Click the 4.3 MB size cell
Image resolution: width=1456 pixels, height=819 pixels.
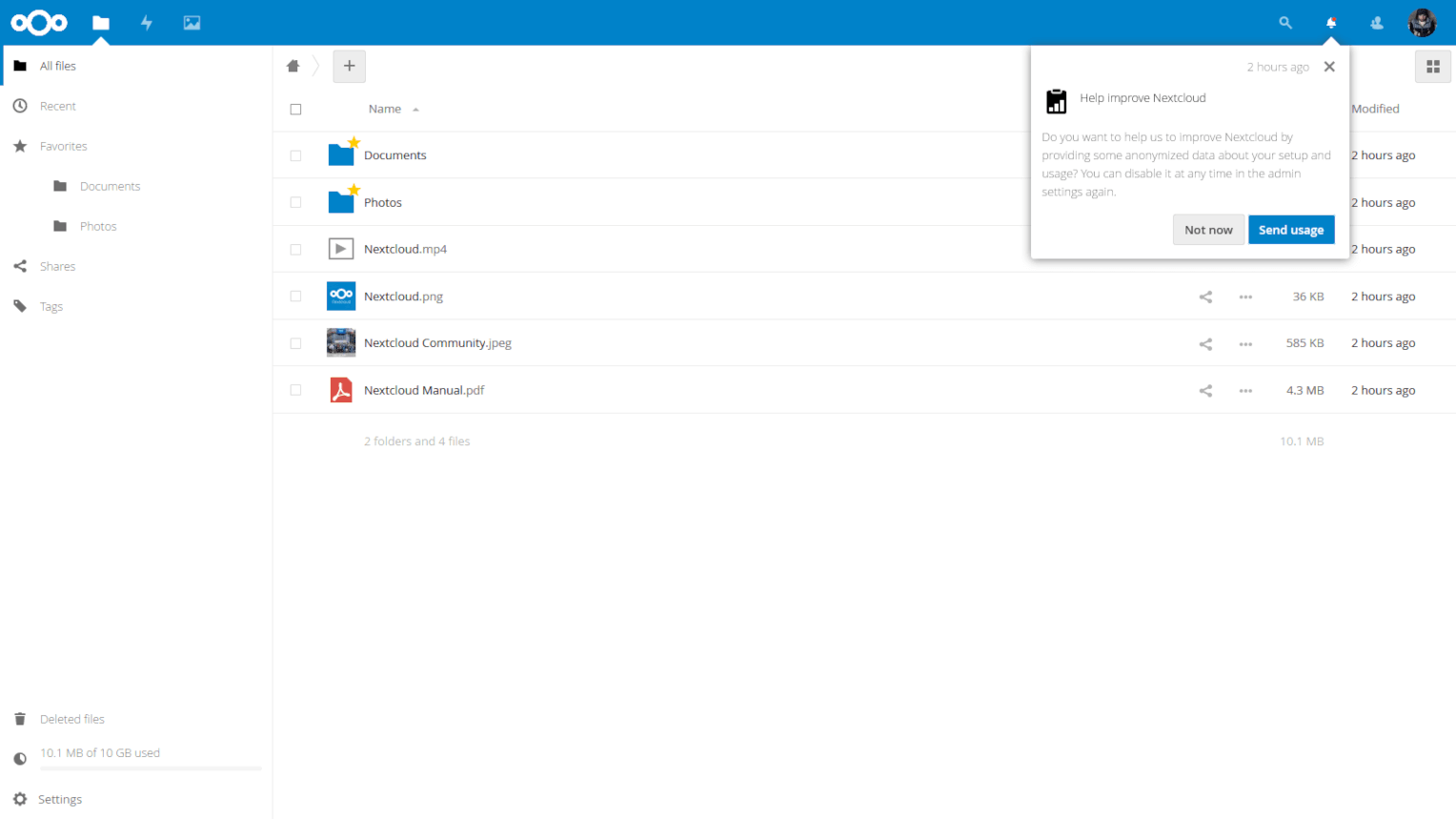point(1304,390)
